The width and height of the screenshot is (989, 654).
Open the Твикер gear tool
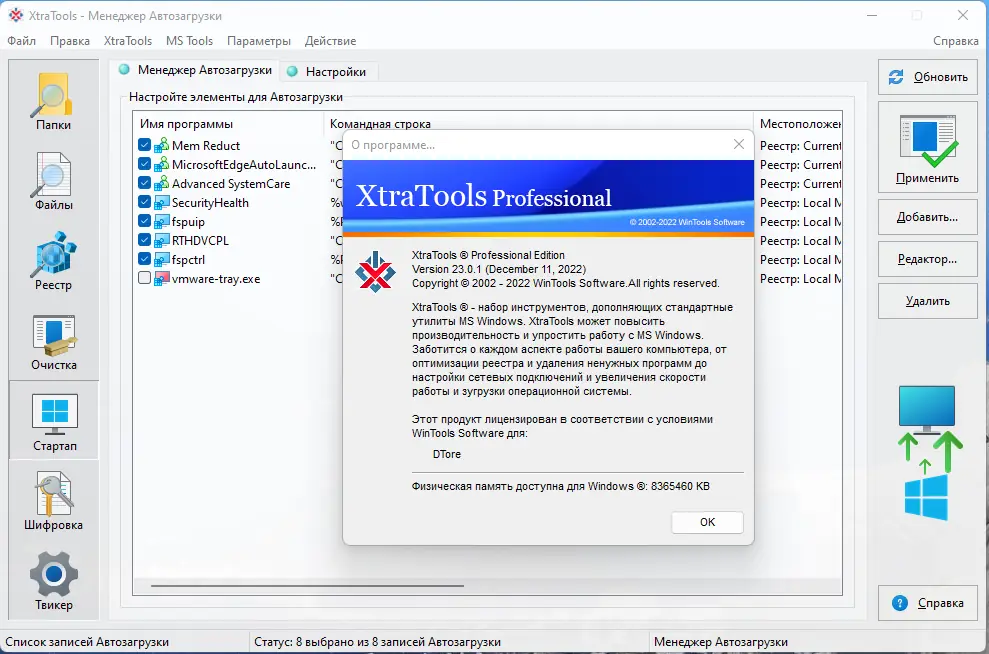tap(54, 581)
